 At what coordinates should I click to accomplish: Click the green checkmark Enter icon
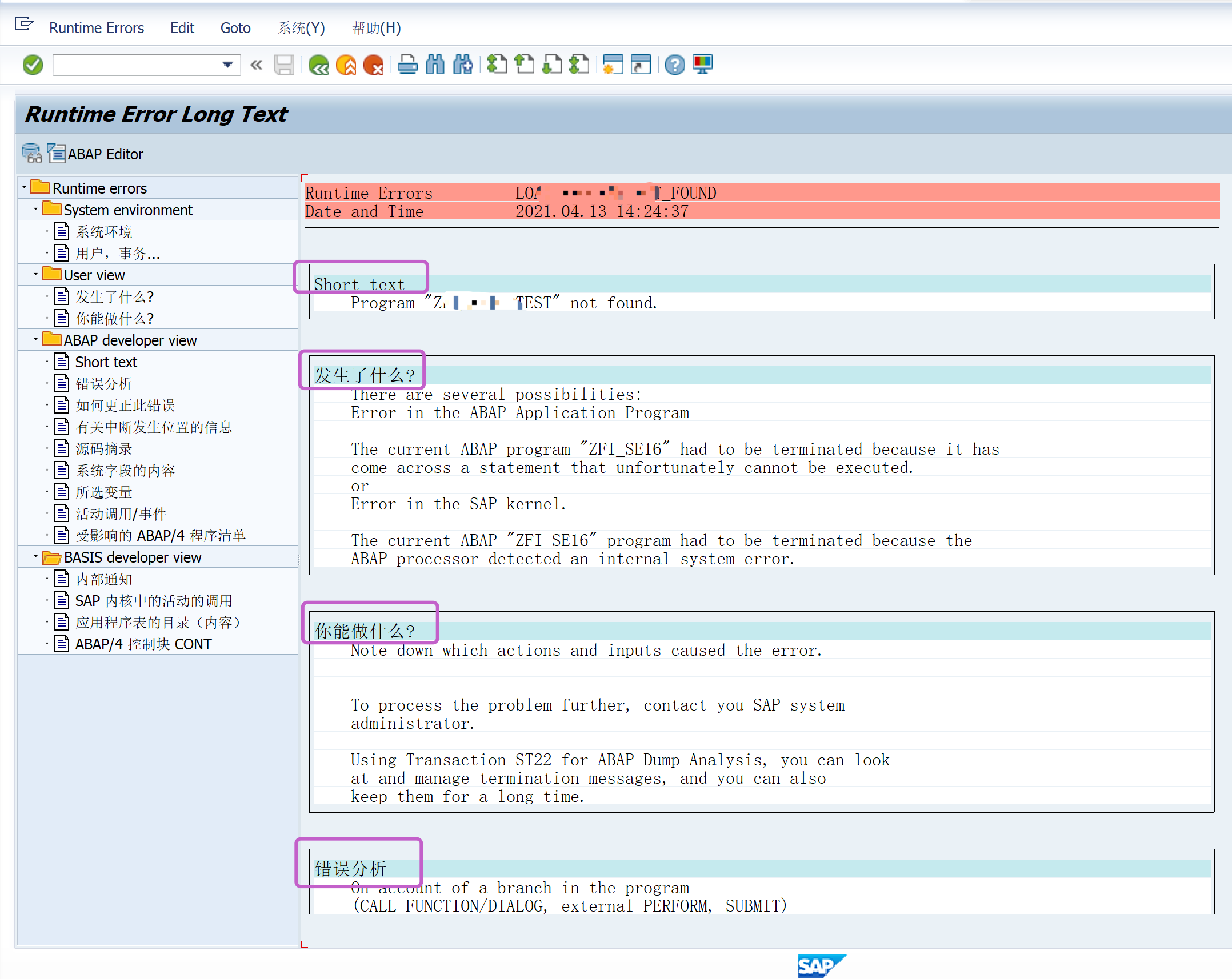(33, 65)
